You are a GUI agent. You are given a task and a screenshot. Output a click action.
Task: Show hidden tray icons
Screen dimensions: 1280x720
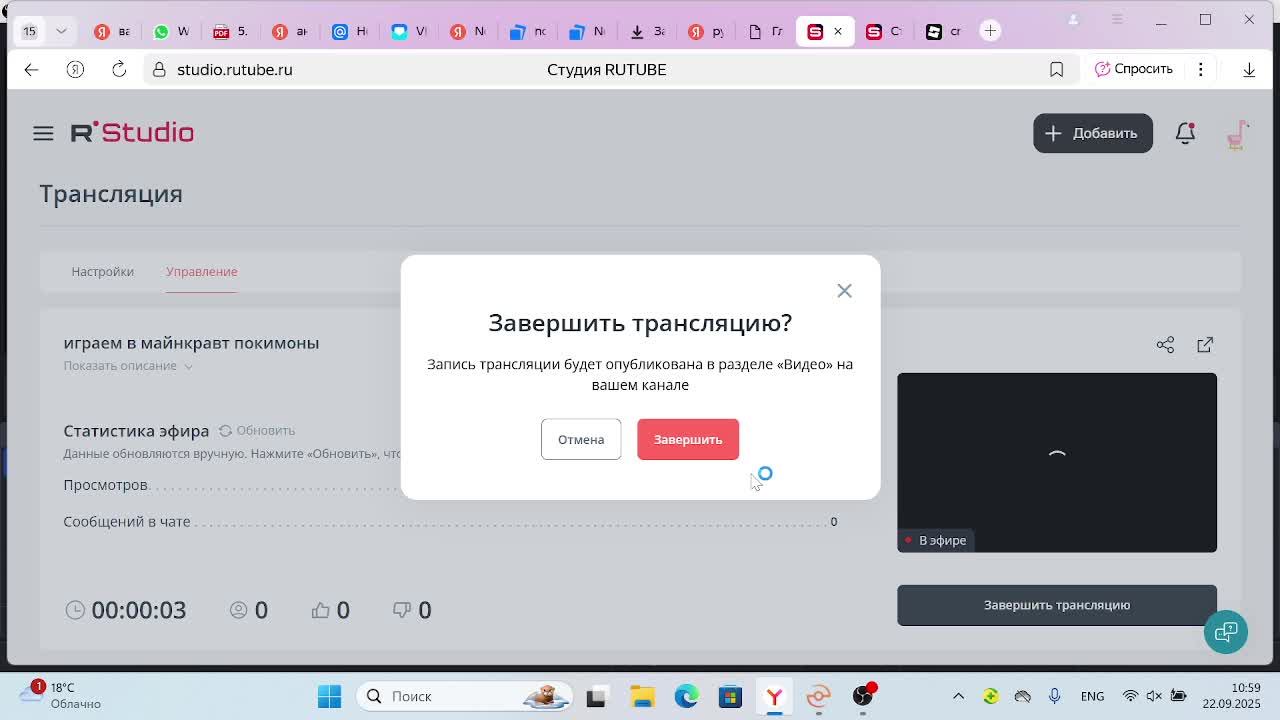coord(958,696)
